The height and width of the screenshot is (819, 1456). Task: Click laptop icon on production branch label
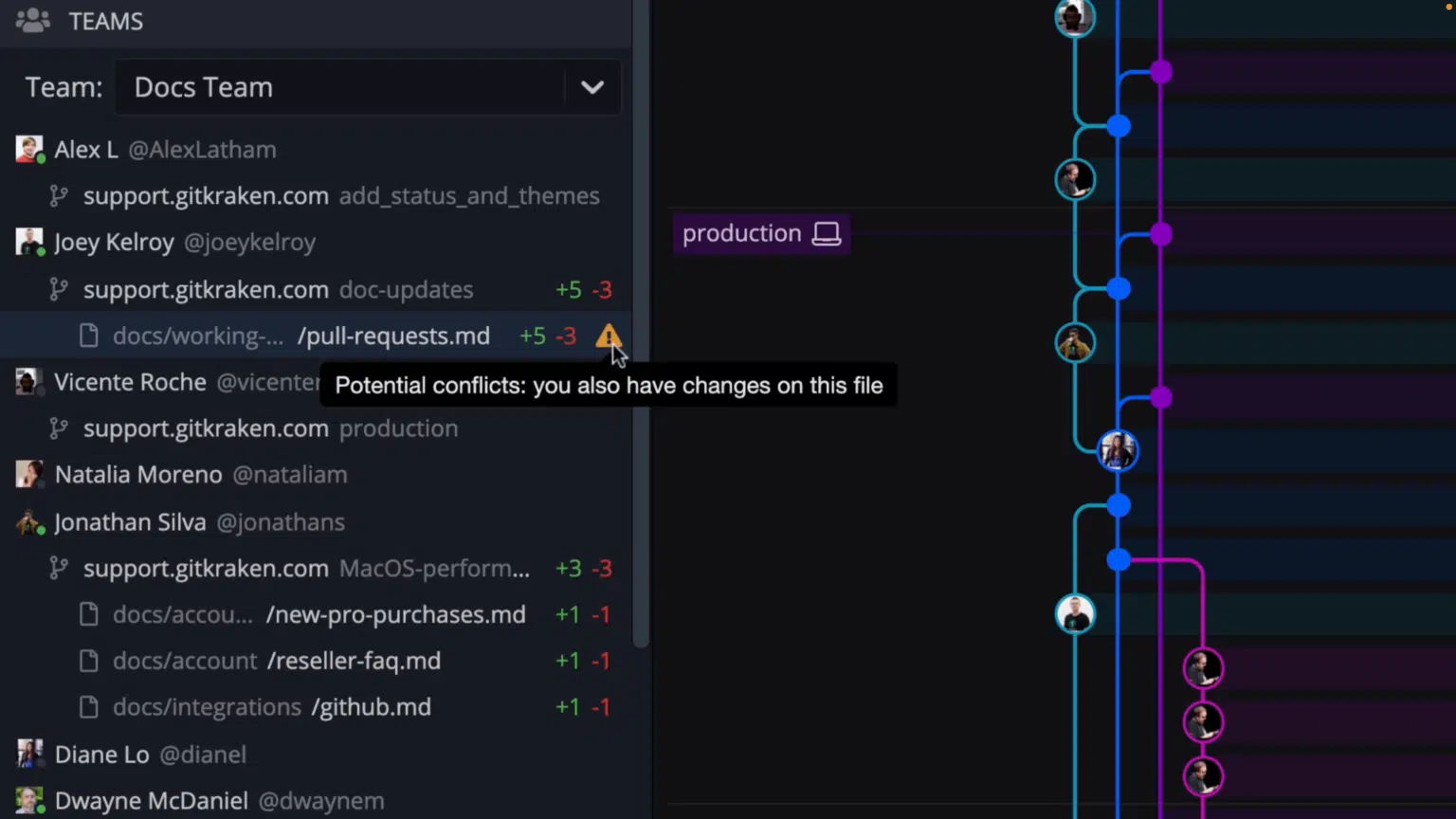coord(827,233)
